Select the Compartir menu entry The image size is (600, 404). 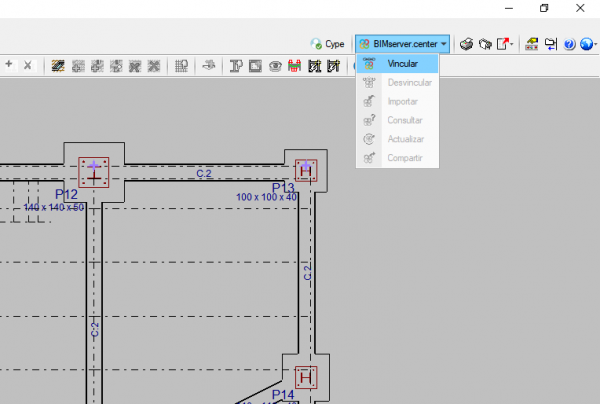tap(397, 158)
